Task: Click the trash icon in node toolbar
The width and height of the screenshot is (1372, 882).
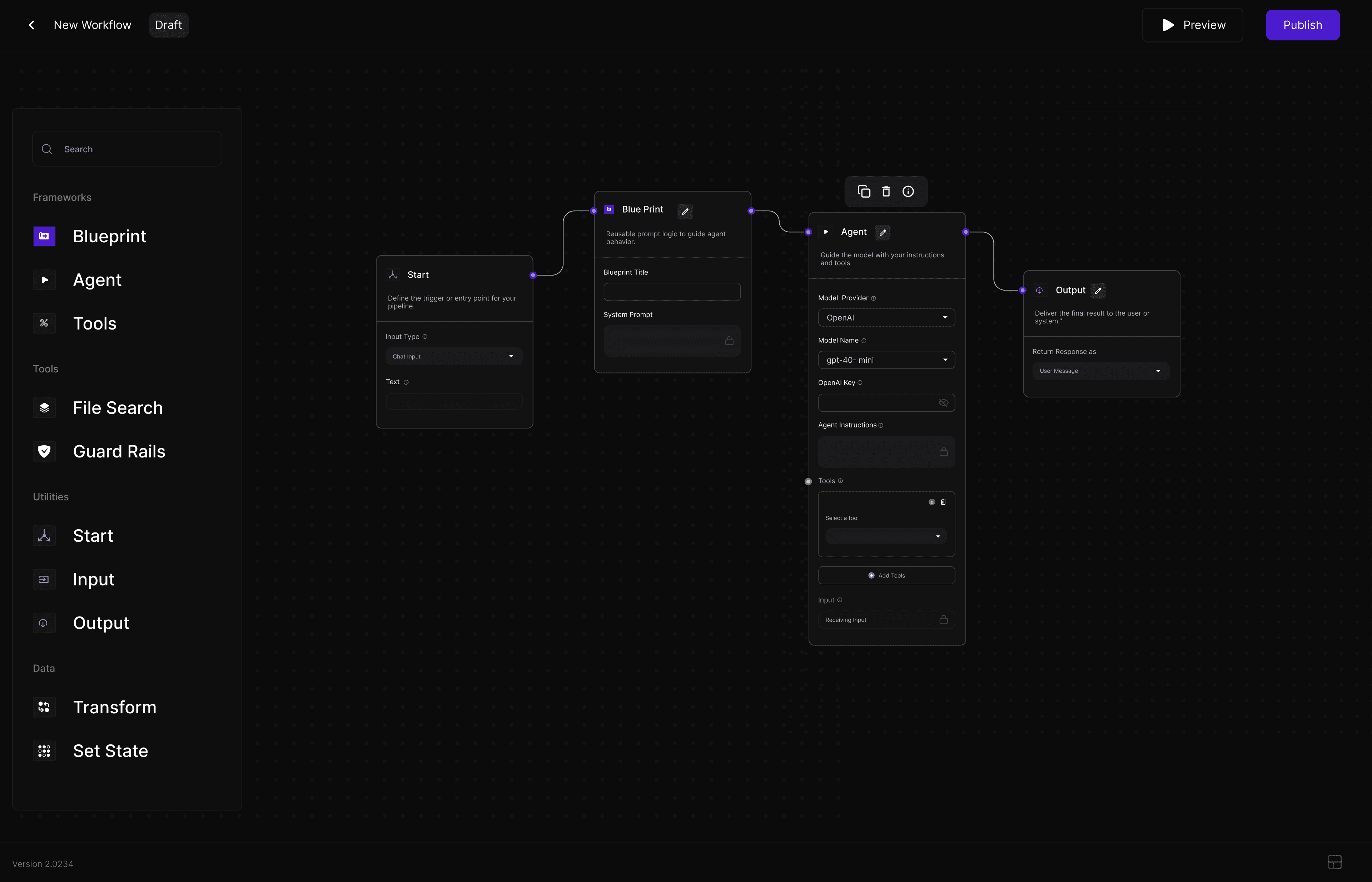Action: coord(886,191)
